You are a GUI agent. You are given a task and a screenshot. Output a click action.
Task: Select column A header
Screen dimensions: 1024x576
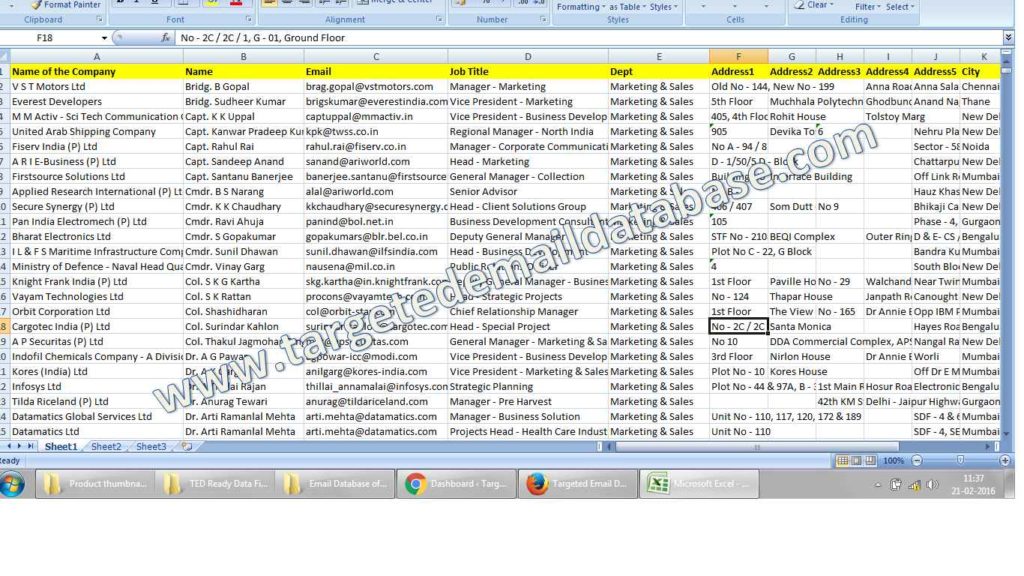(97, 57)
